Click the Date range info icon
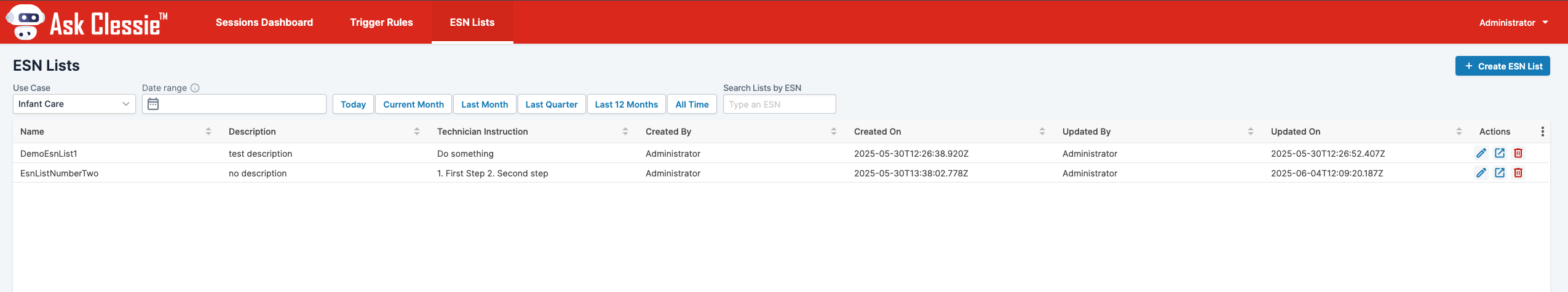Viewport: 1568px width, 292px height. coord(195,88)
